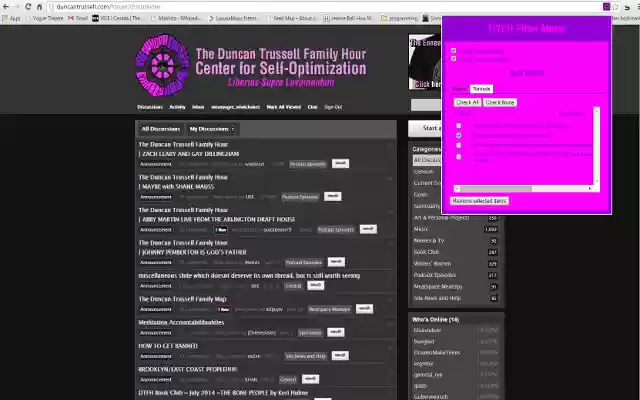Open Podcast Episodes category in sidebar
This screenshot has height=400, width=640.
click(456, 275)
